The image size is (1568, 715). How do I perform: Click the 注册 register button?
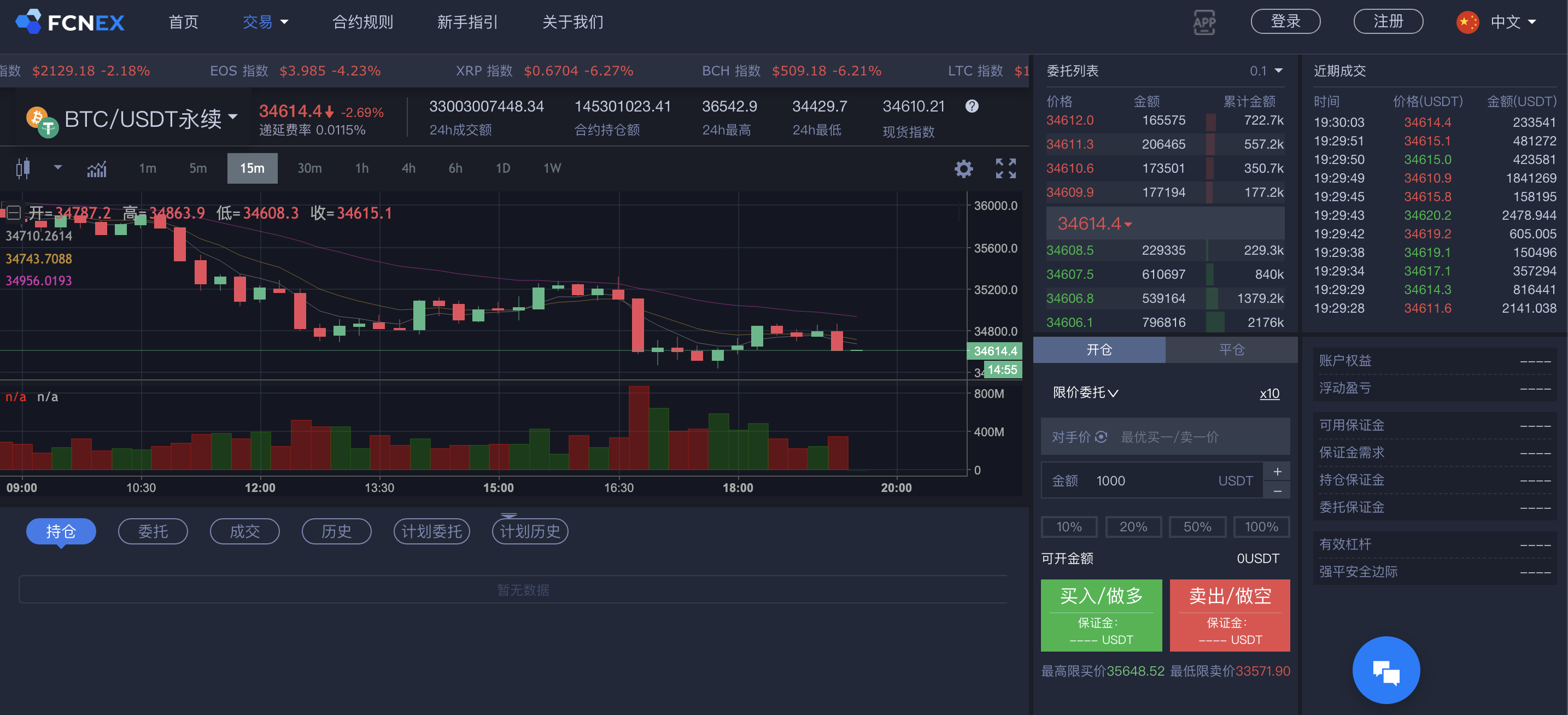(x=1388, y=22)
